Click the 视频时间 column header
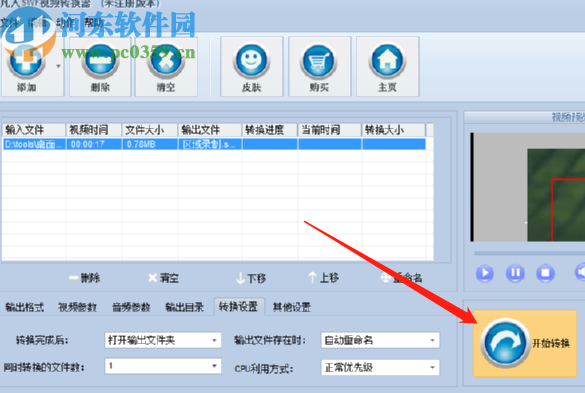Image resolution: width=585 pixels, height=393 pixels. (94, 130)
